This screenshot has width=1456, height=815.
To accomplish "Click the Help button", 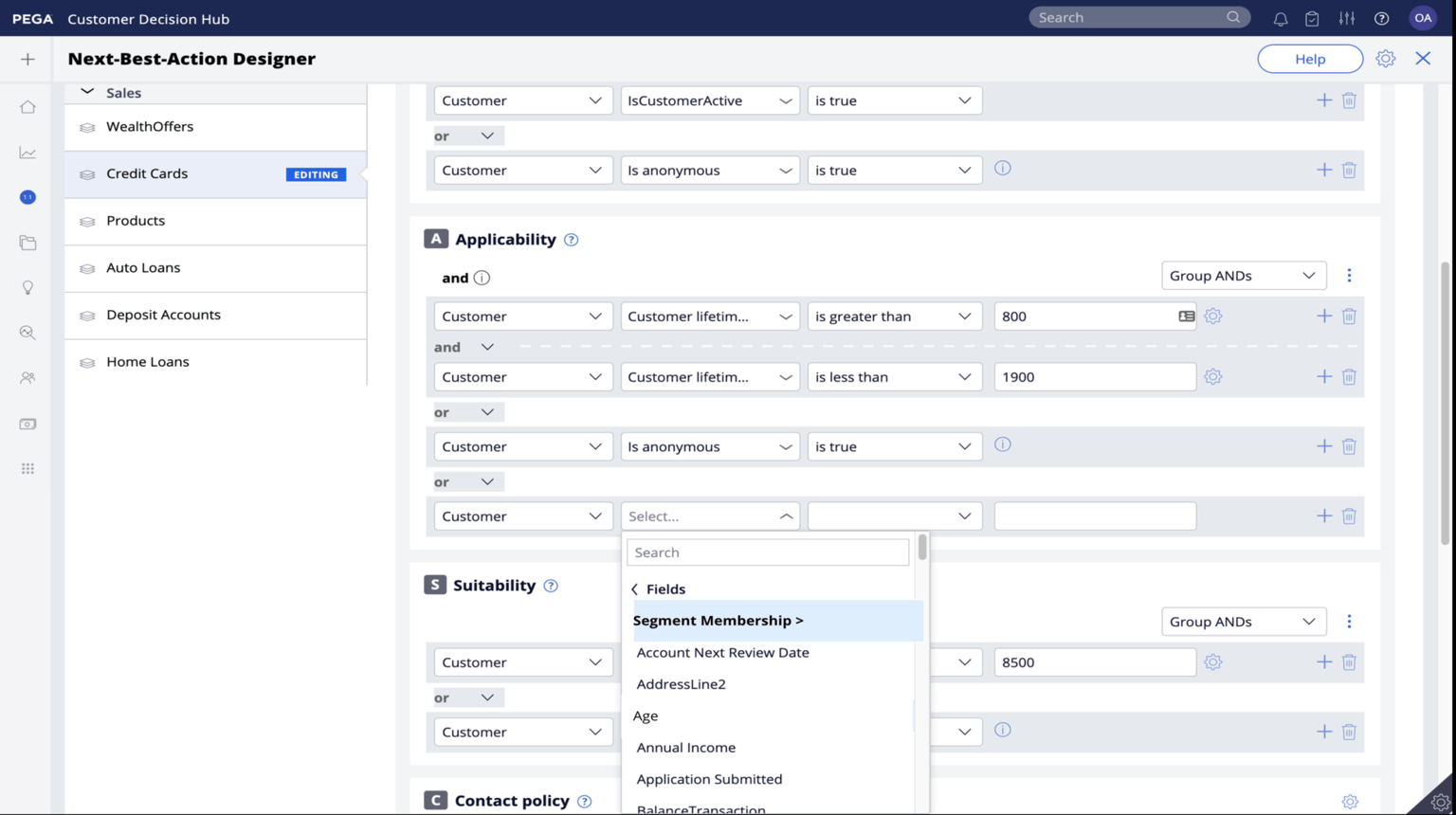I will point(1309,59).
